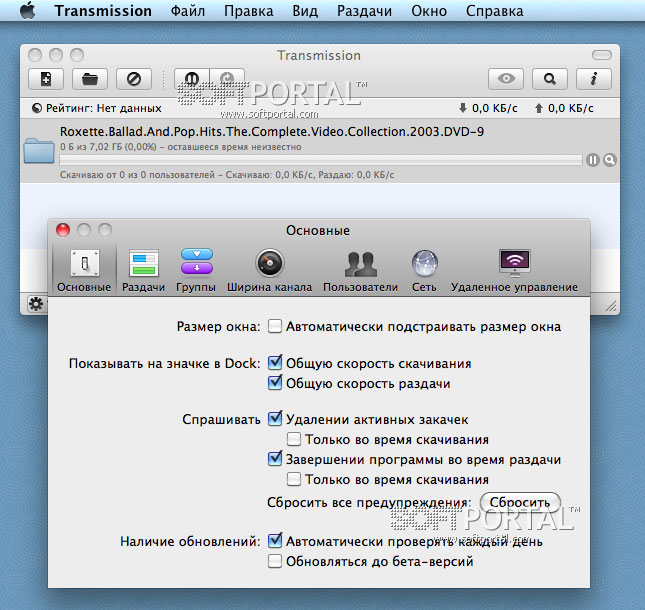Screen dimensions: 645x610
Task: Reveal the Roxette torrent in Finder magnifier
Action: 610,160
